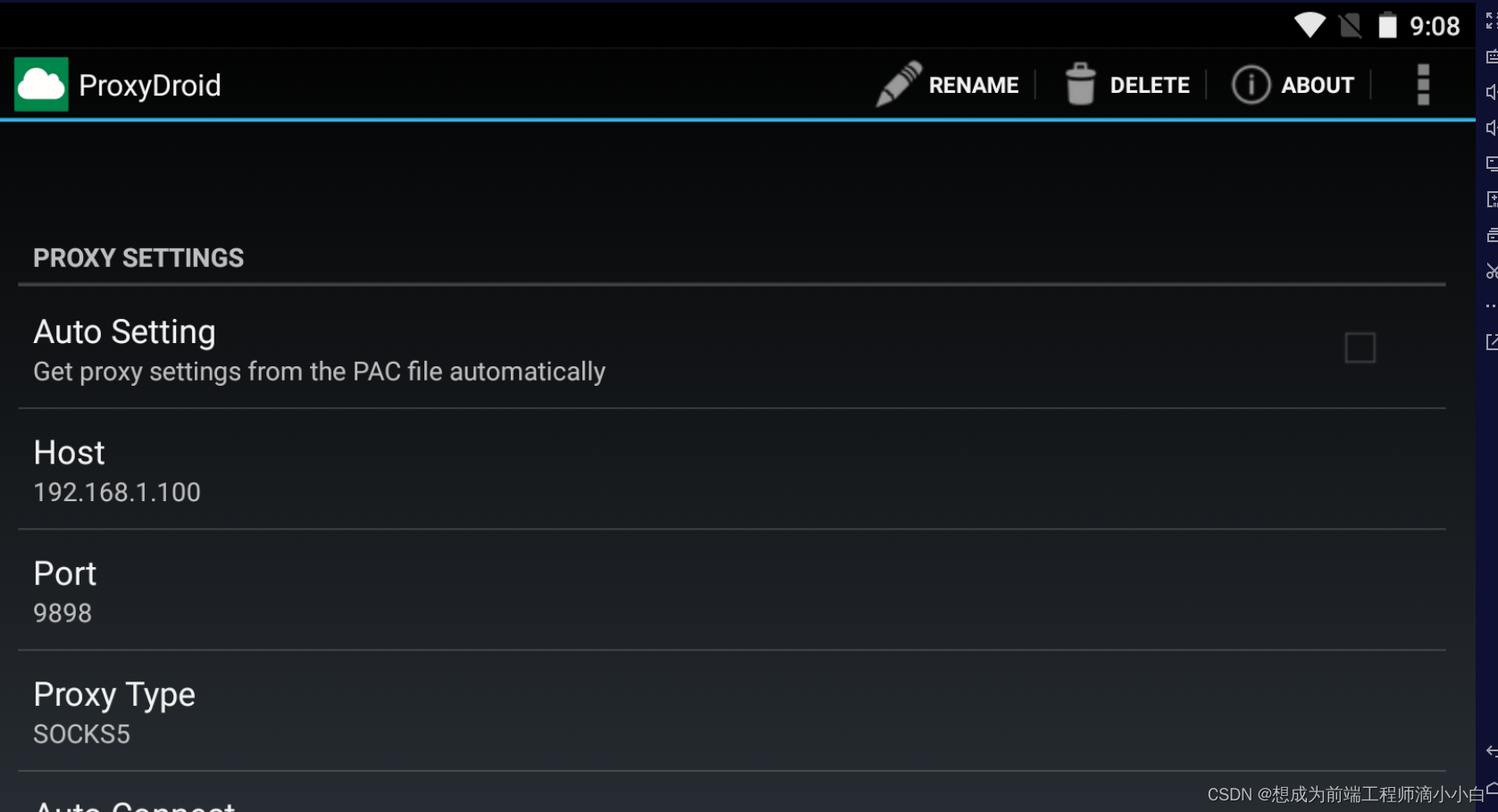This screenshot has height=812, width=1498.
Task: Click the About info circle icon
Action: (1251, 85)
